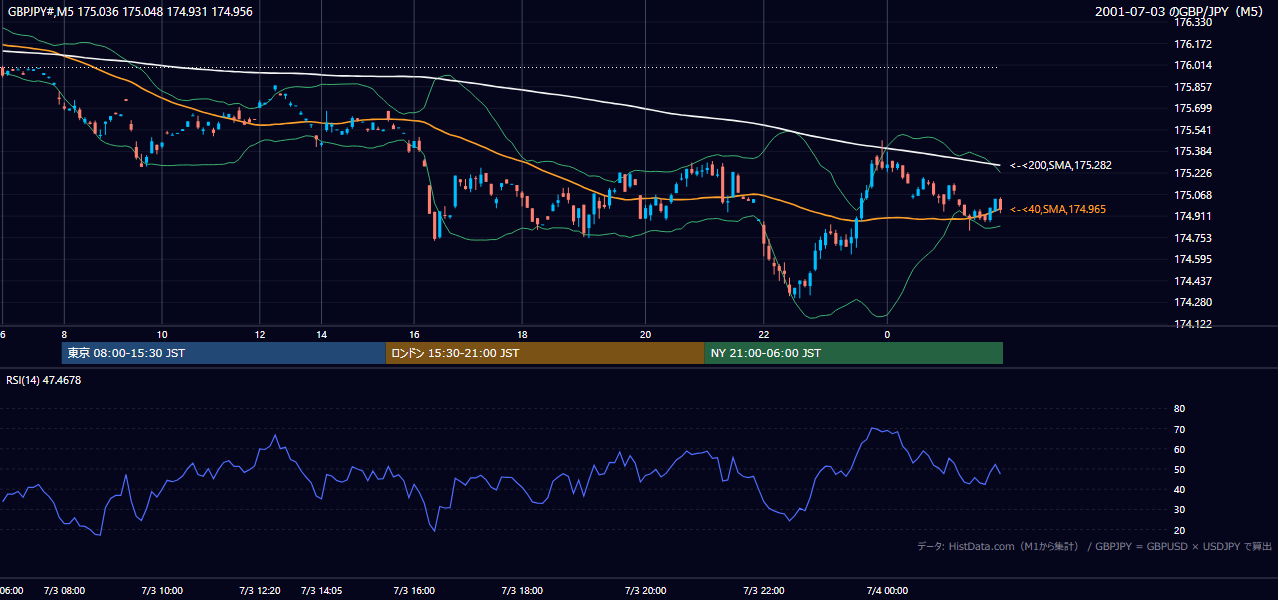Screen dimensions: 1278x600
Task: Click price axis value 174.753
Action: (1192, 238)
